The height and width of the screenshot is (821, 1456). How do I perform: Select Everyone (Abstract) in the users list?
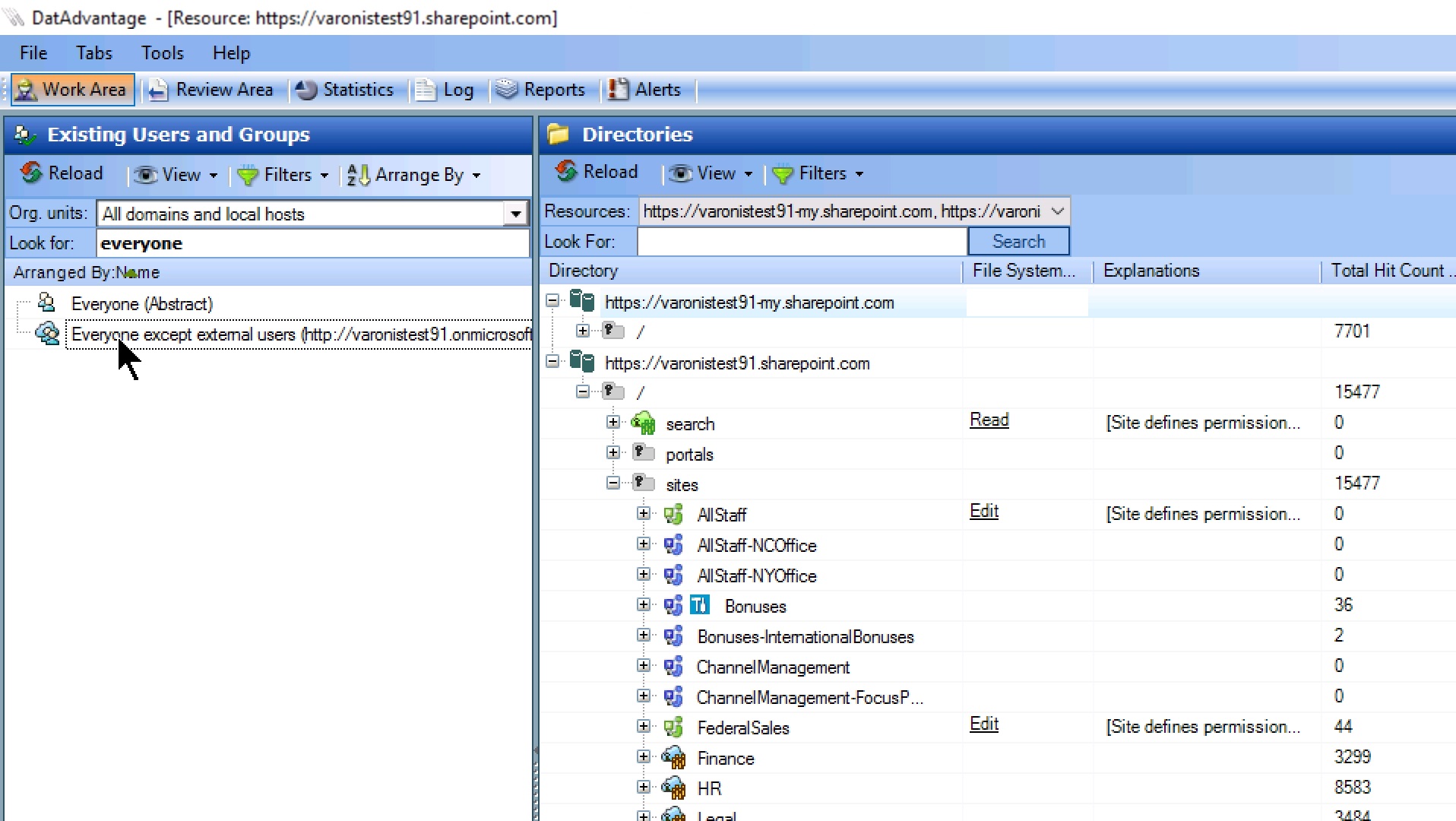point(142,304)
